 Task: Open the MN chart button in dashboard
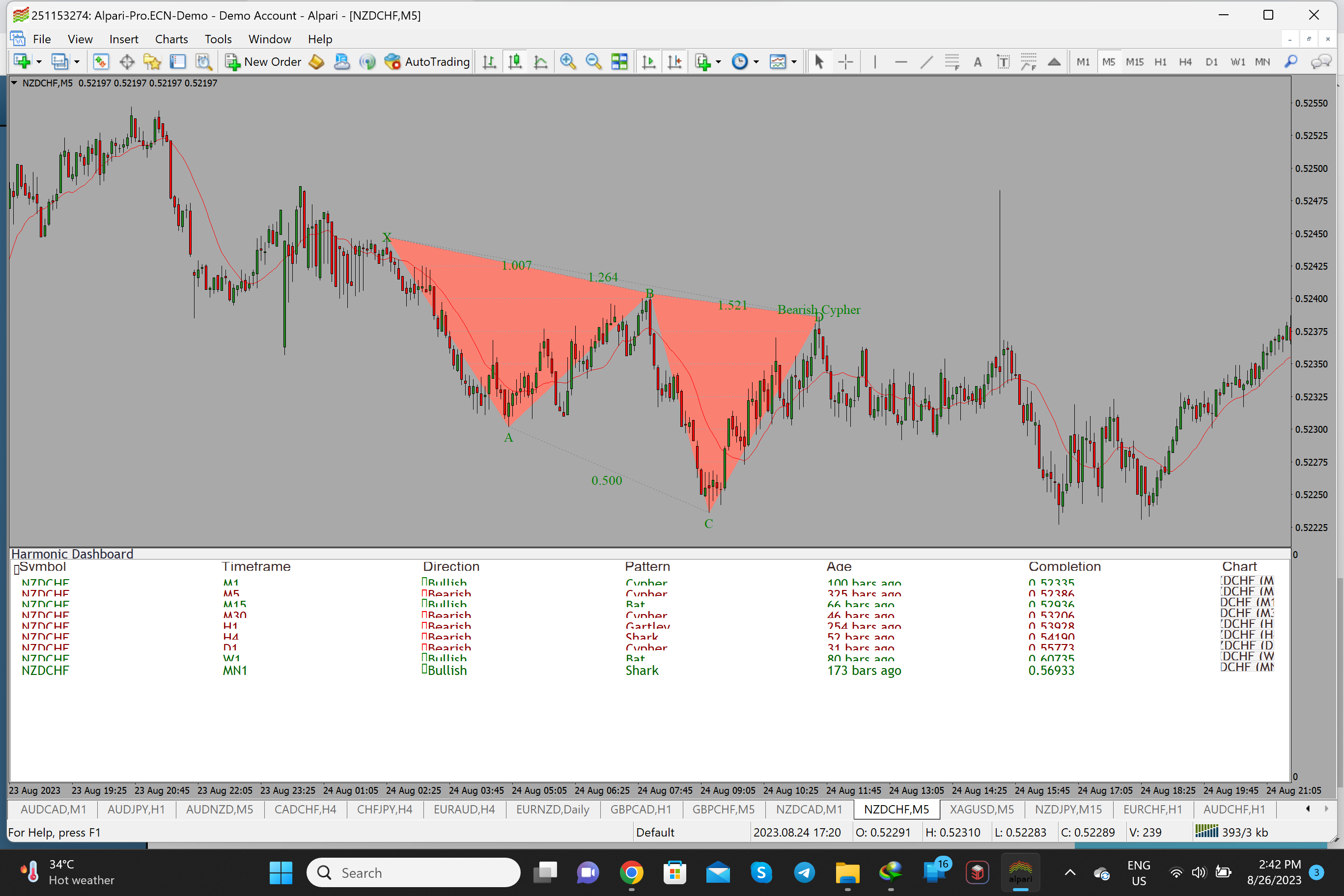(1247, 667)
